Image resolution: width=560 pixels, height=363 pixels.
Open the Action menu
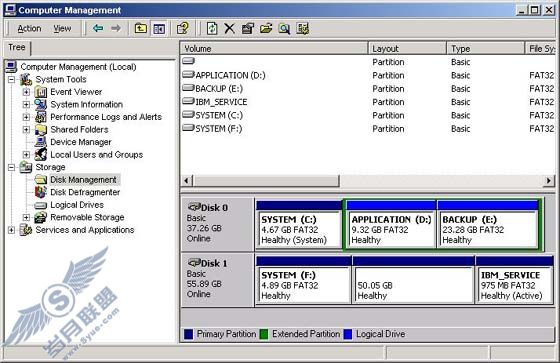pos(29,29)
